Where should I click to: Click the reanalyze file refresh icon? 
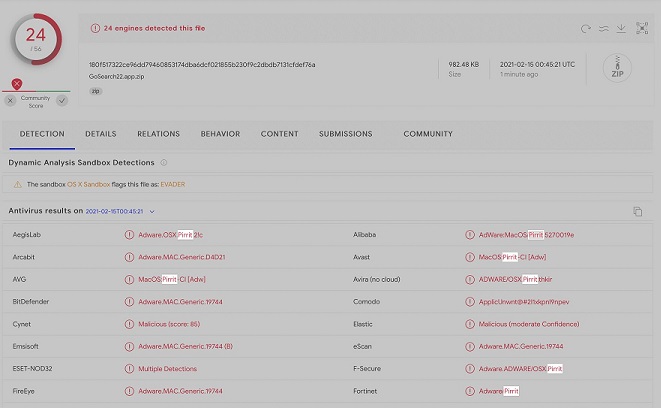(586, 29)
